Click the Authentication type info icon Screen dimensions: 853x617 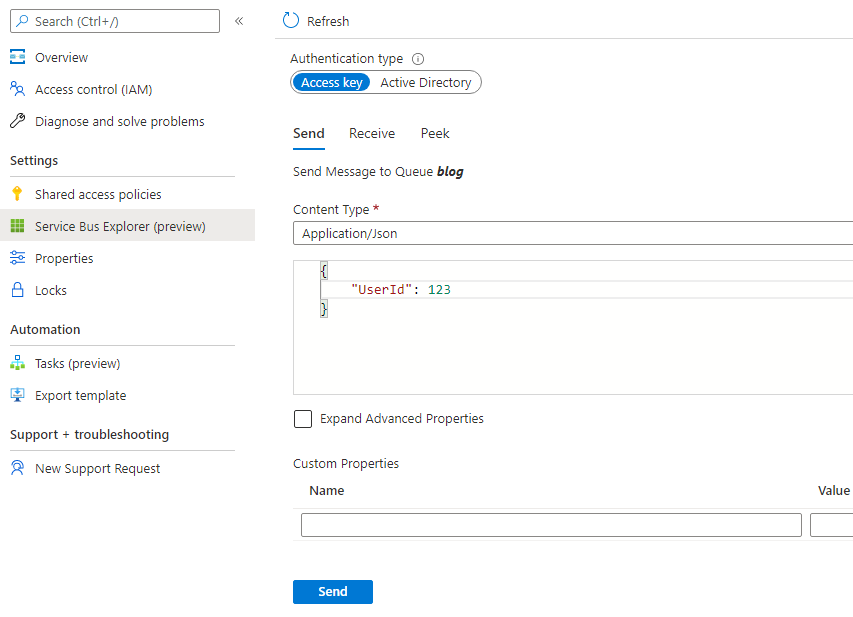pyautogui.click(x=418, y=59)
